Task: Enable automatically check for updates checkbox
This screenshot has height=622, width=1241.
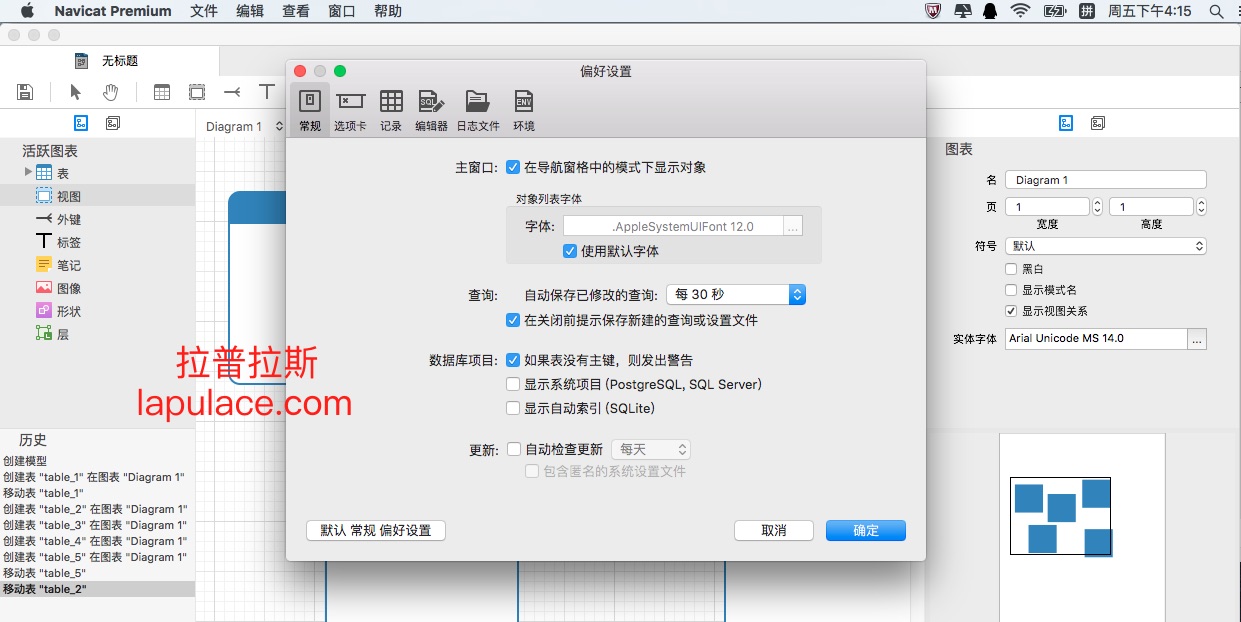Action: pos(514,450)
